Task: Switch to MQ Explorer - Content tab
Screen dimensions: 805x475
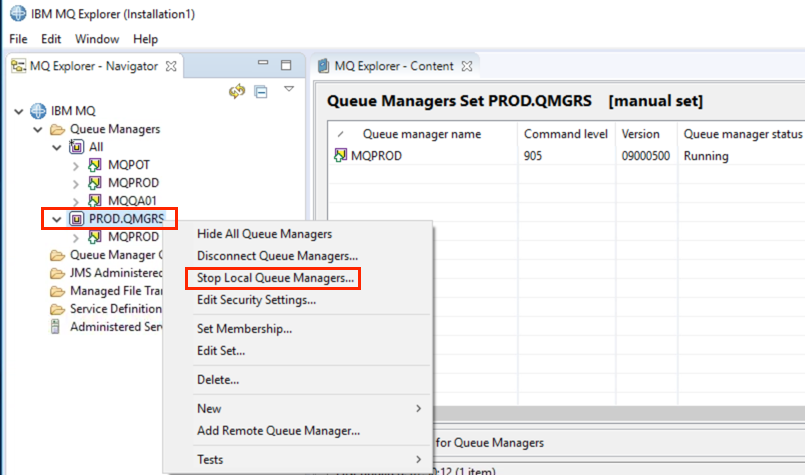Action: 394,66
